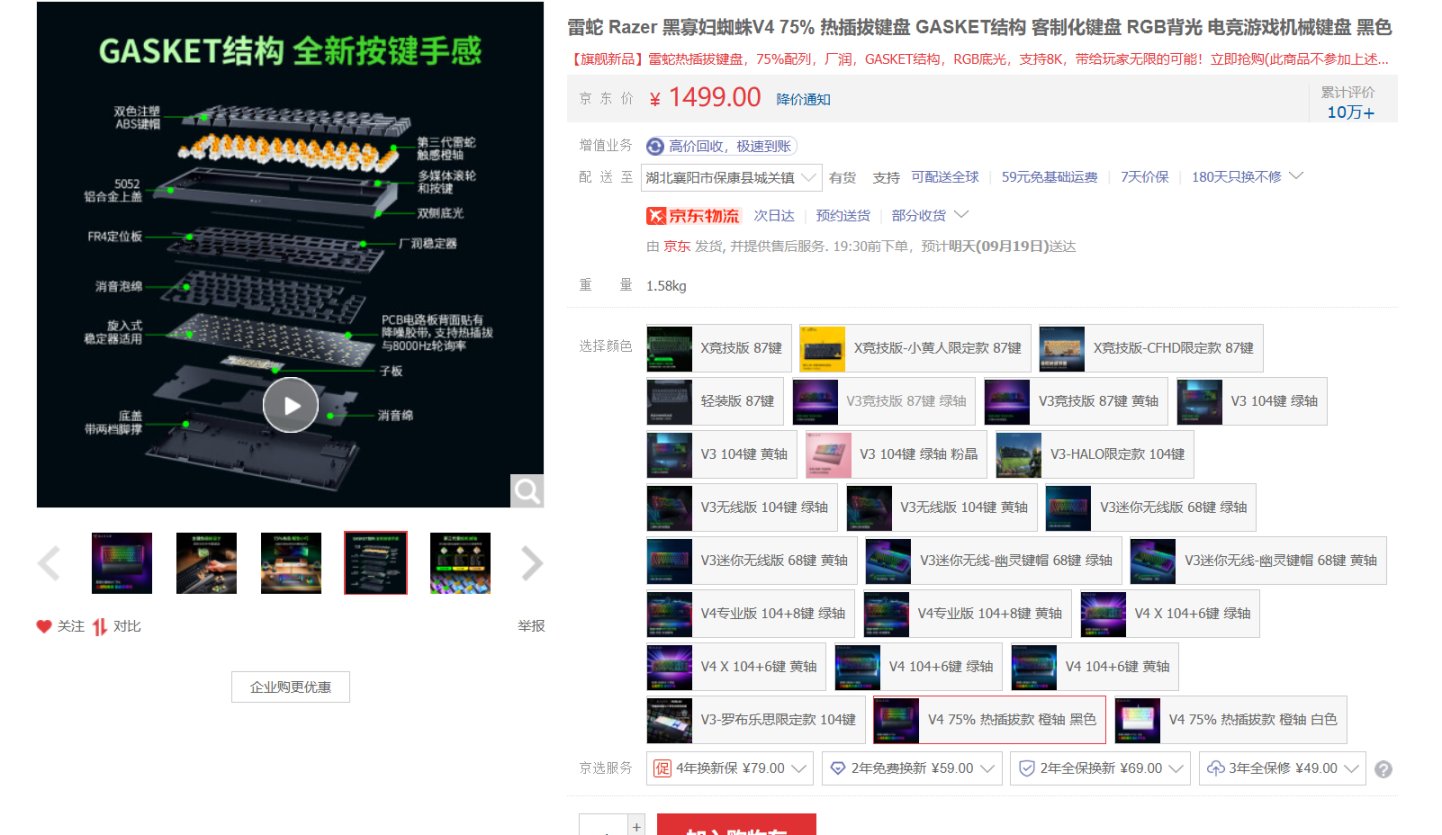The height and width of the screenshot is (835, 1442).
Task: Click the 高价回收 recycle icon
Action: [655, 147]
